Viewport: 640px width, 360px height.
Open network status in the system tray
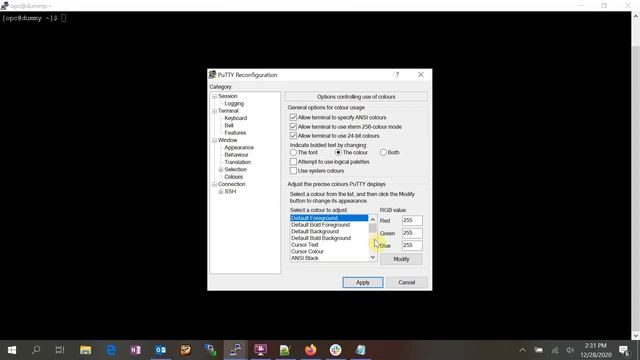coord(555,350)
